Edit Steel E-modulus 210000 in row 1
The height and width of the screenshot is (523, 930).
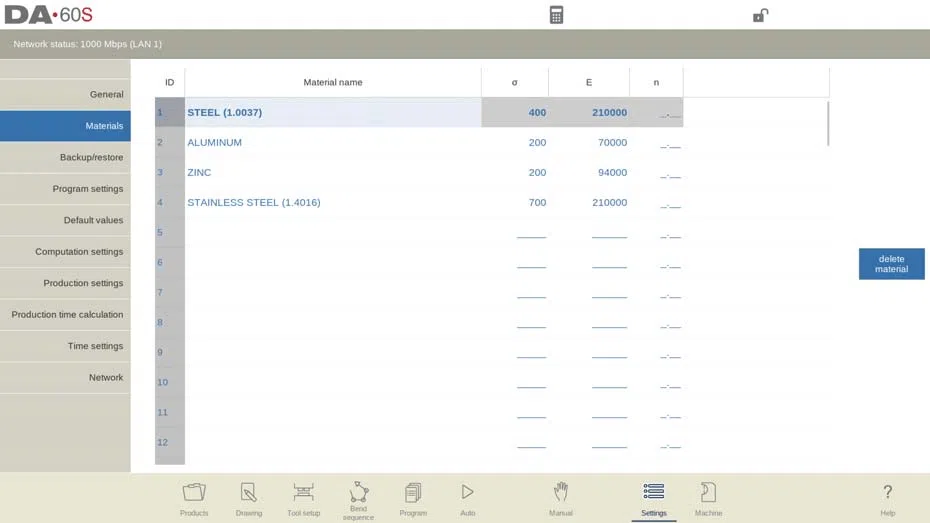point(609,113)
